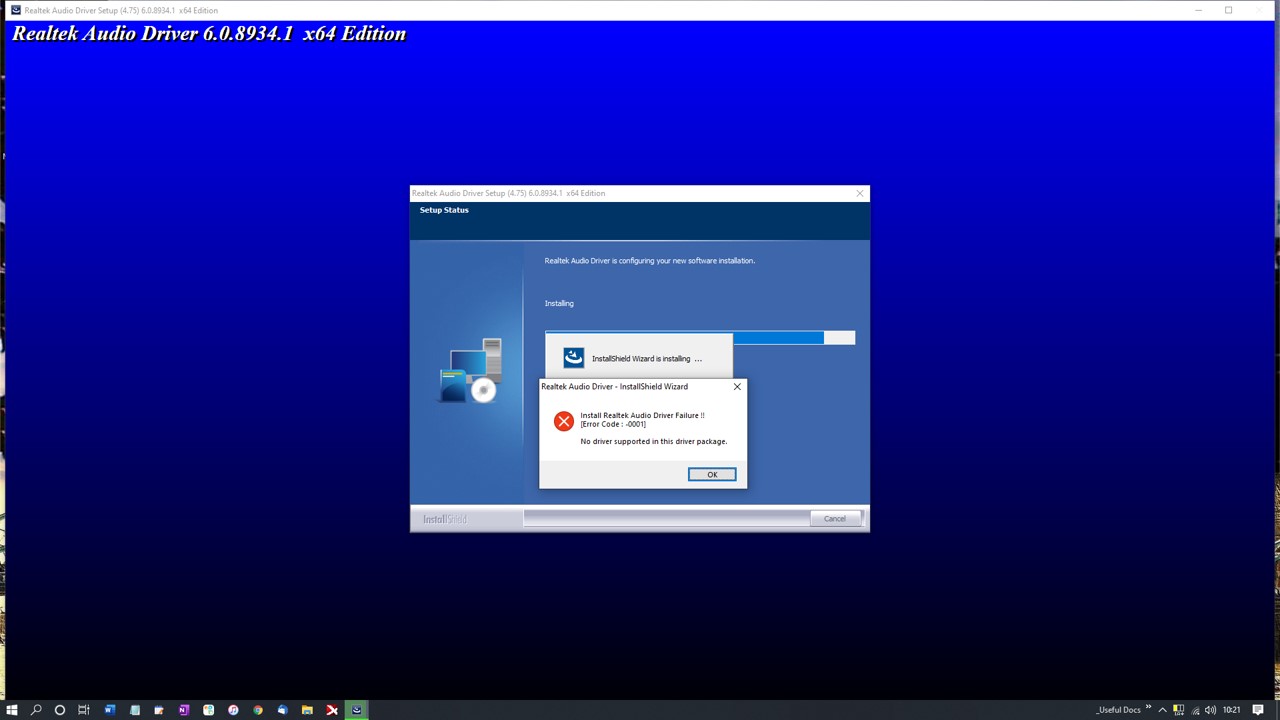
Task: Click the Realtek Audio Driver 6.0.8934.1 heading
Action: click(x=209, y=33)
